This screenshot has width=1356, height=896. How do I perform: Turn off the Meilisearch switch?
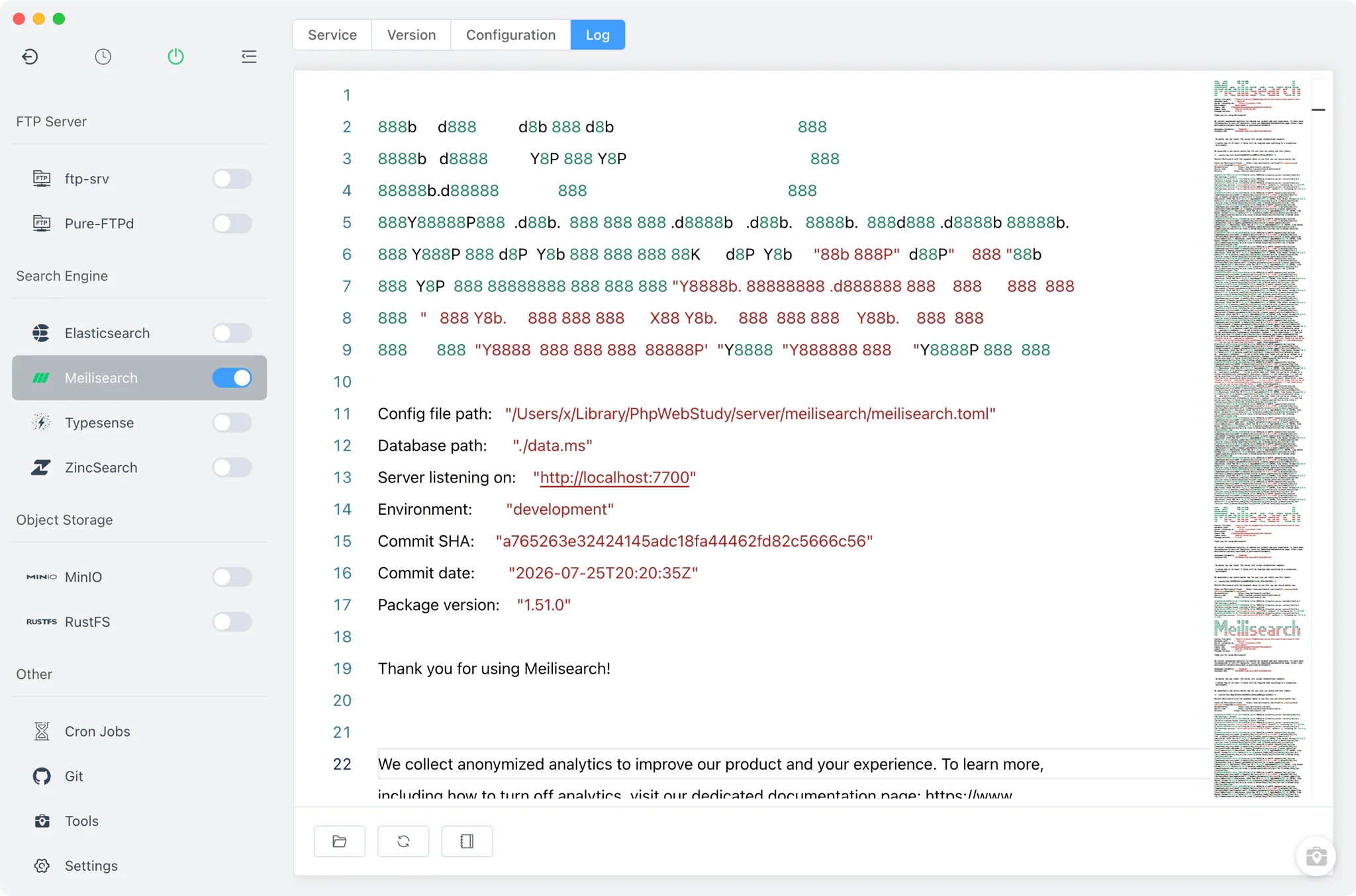point(232,378)
